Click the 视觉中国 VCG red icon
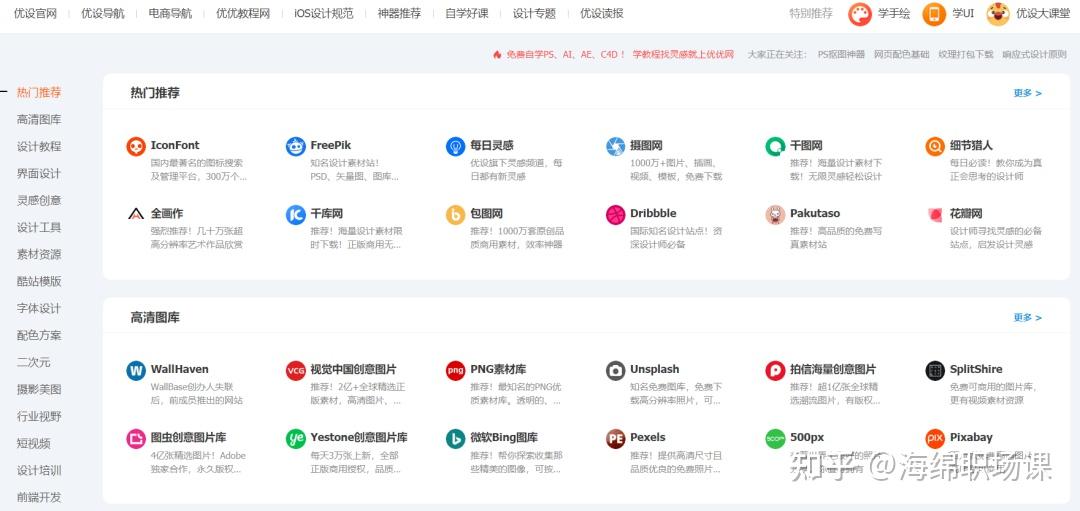The height and width of the screenshot is (511, 1080). coord(295,370)
